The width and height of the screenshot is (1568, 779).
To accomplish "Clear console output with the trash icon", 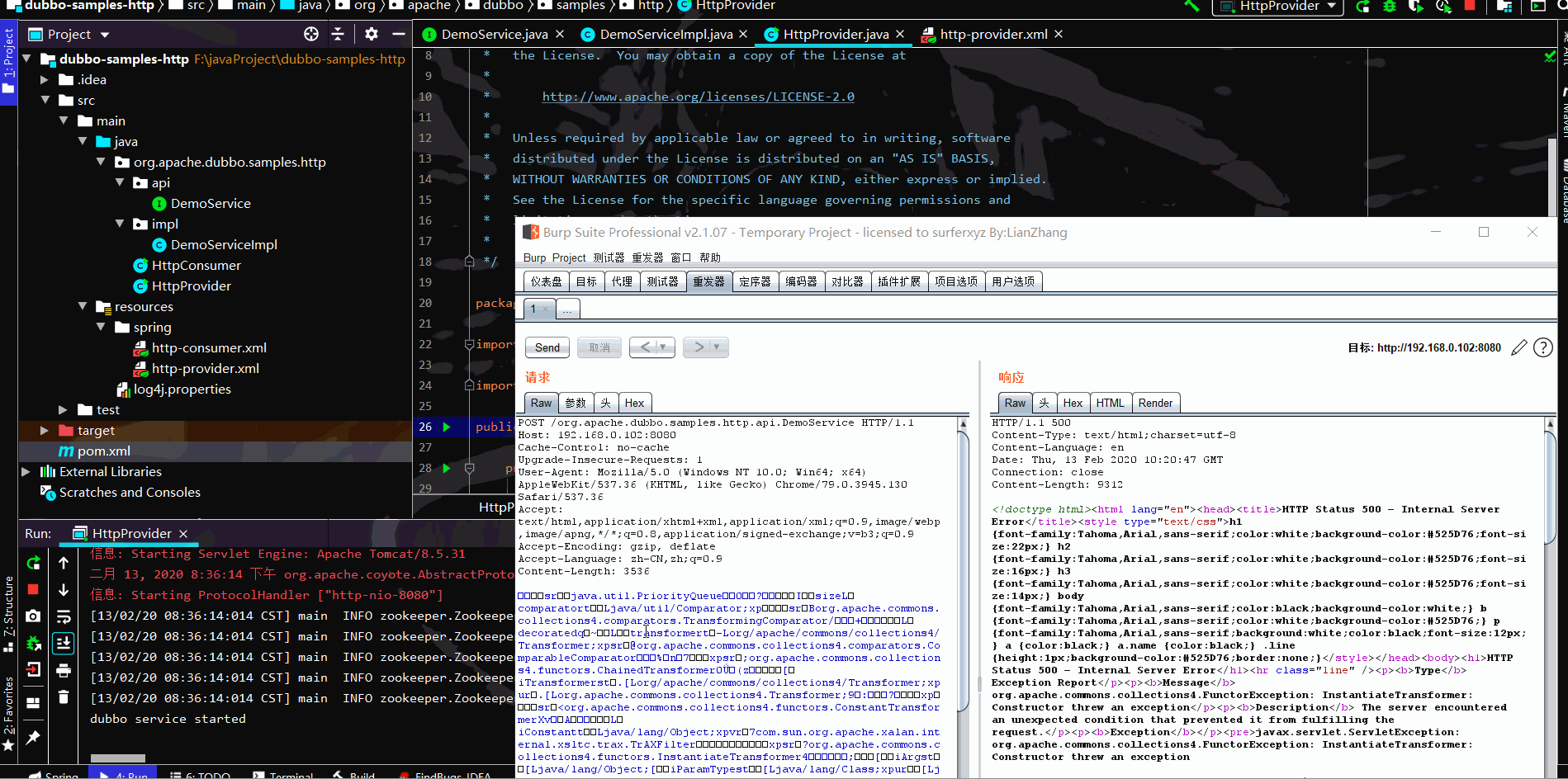I will 64,697.
